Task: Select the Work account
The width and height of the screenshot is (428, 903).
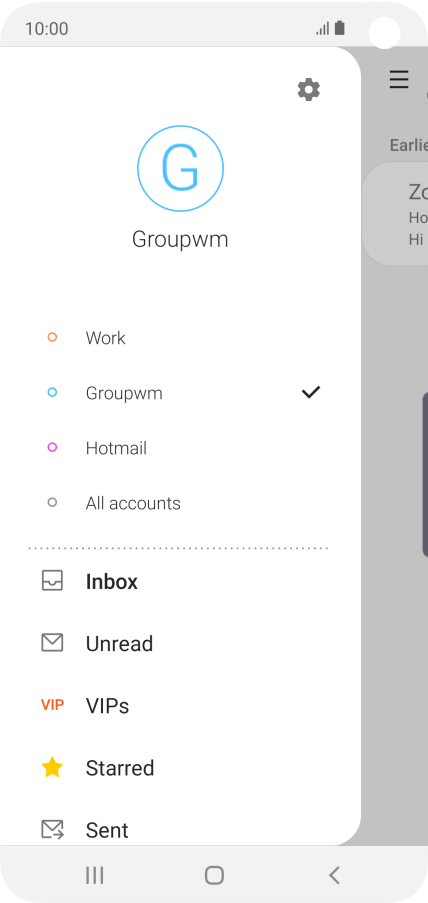Action: tap(180, 337)
